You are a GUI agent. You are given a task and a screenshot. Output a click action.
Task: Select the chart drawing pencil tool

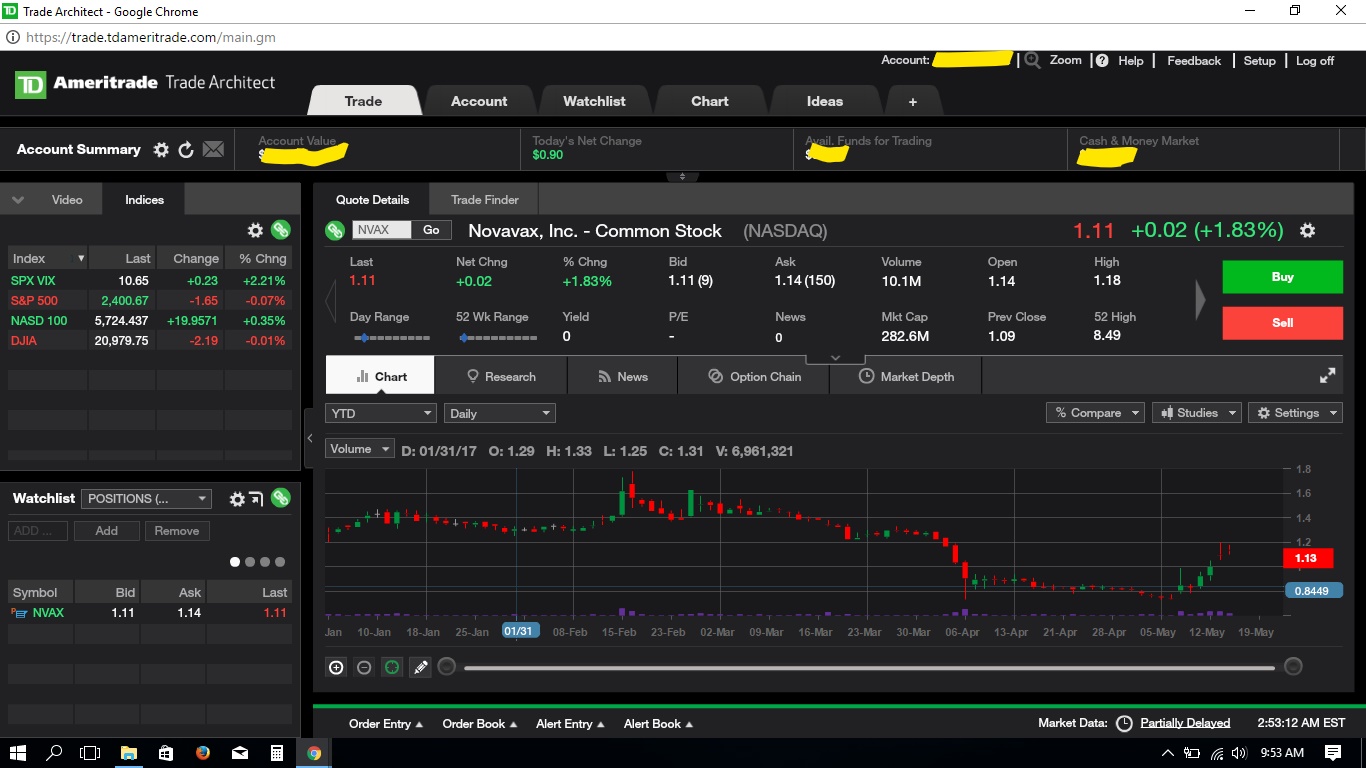click(x=420, y=667)
